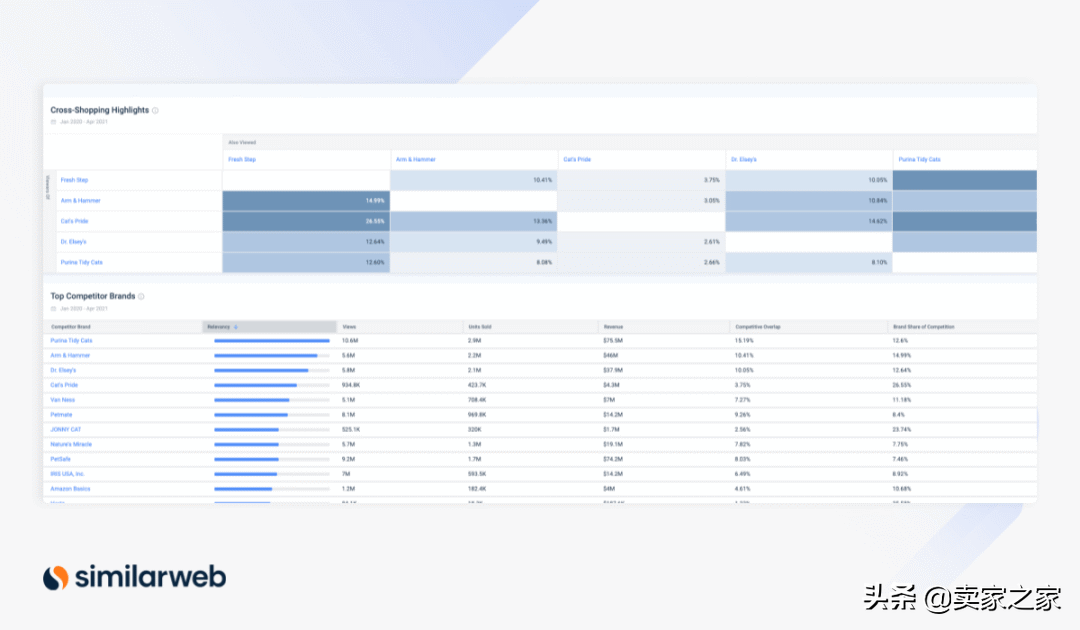The height and width of the screenshot is (630, 1080).
Task: Click the relevancy bar for Purina Tidy Cats
Action: 272,341
